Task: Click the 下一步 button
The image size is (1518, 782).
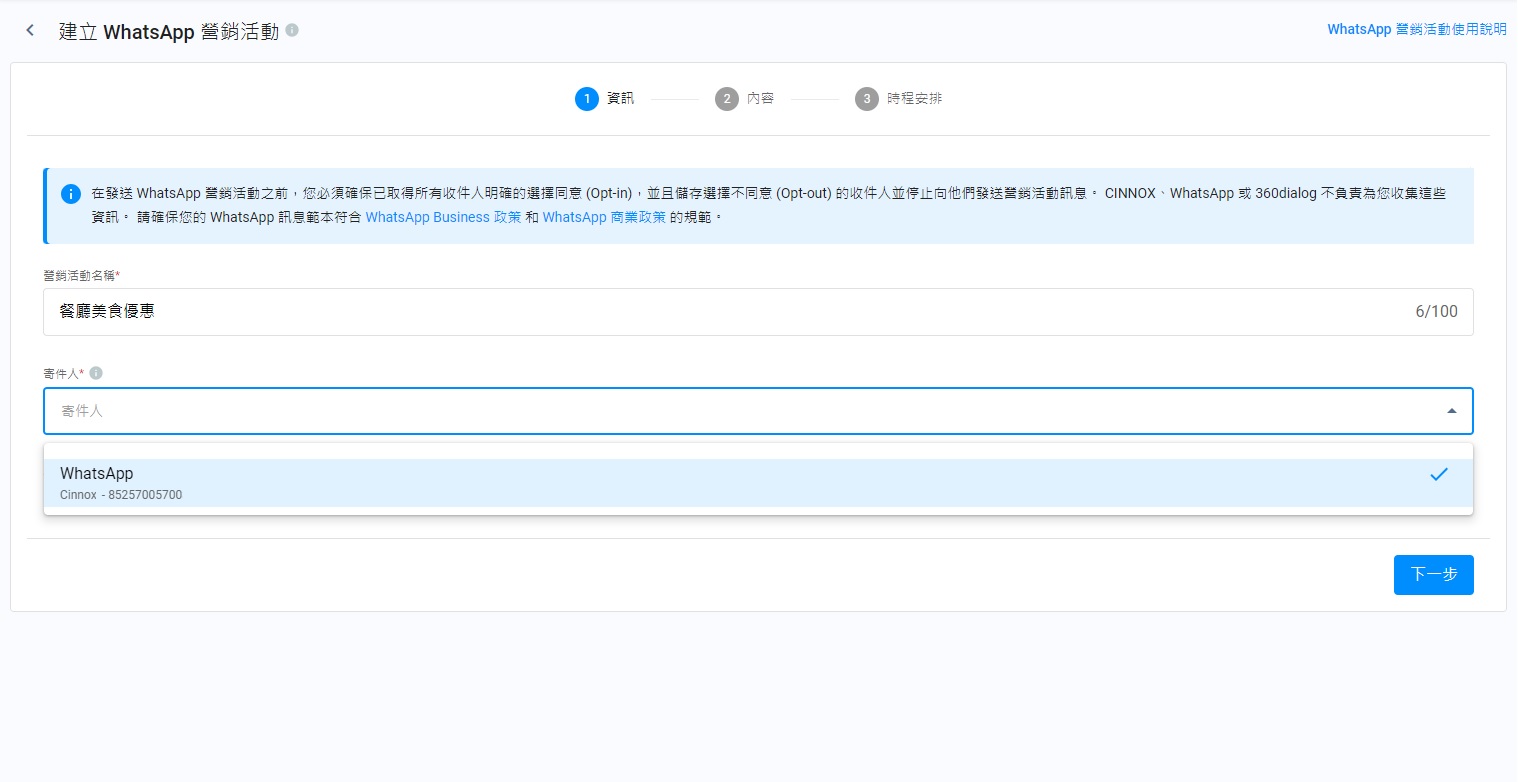Action: click(1433, 575)
